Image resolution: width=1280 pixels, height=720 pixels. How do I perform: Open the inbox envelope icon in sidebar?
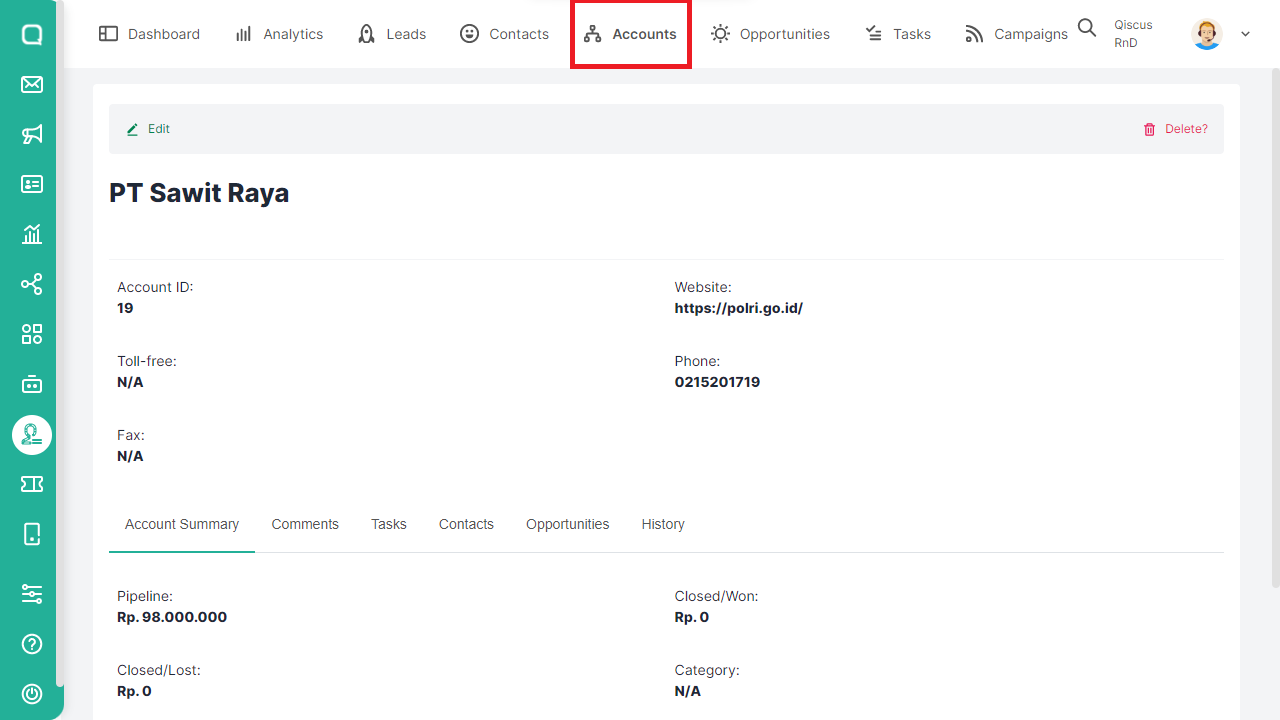point(32,84)
